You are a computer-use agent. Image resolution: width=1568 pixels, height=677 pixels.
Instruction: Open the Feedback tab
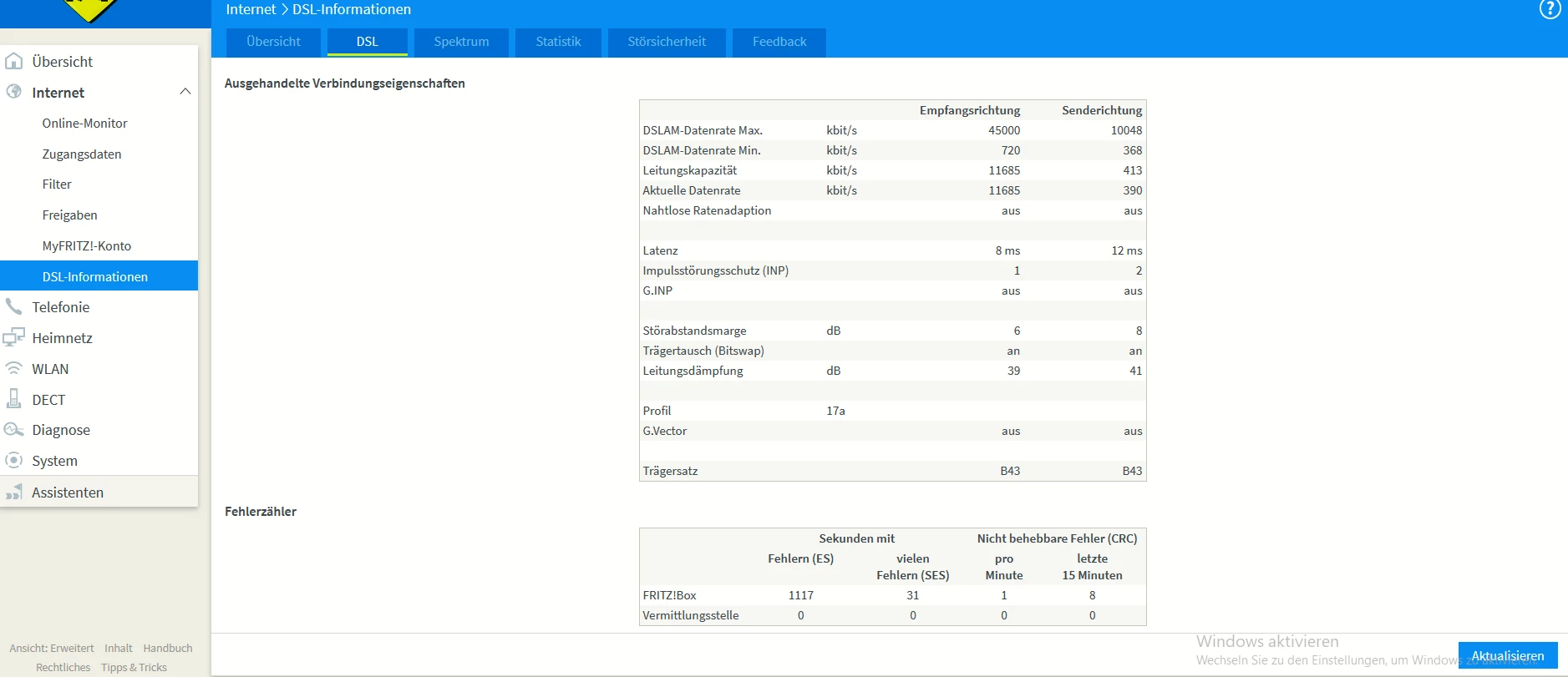tap(779, 42)
